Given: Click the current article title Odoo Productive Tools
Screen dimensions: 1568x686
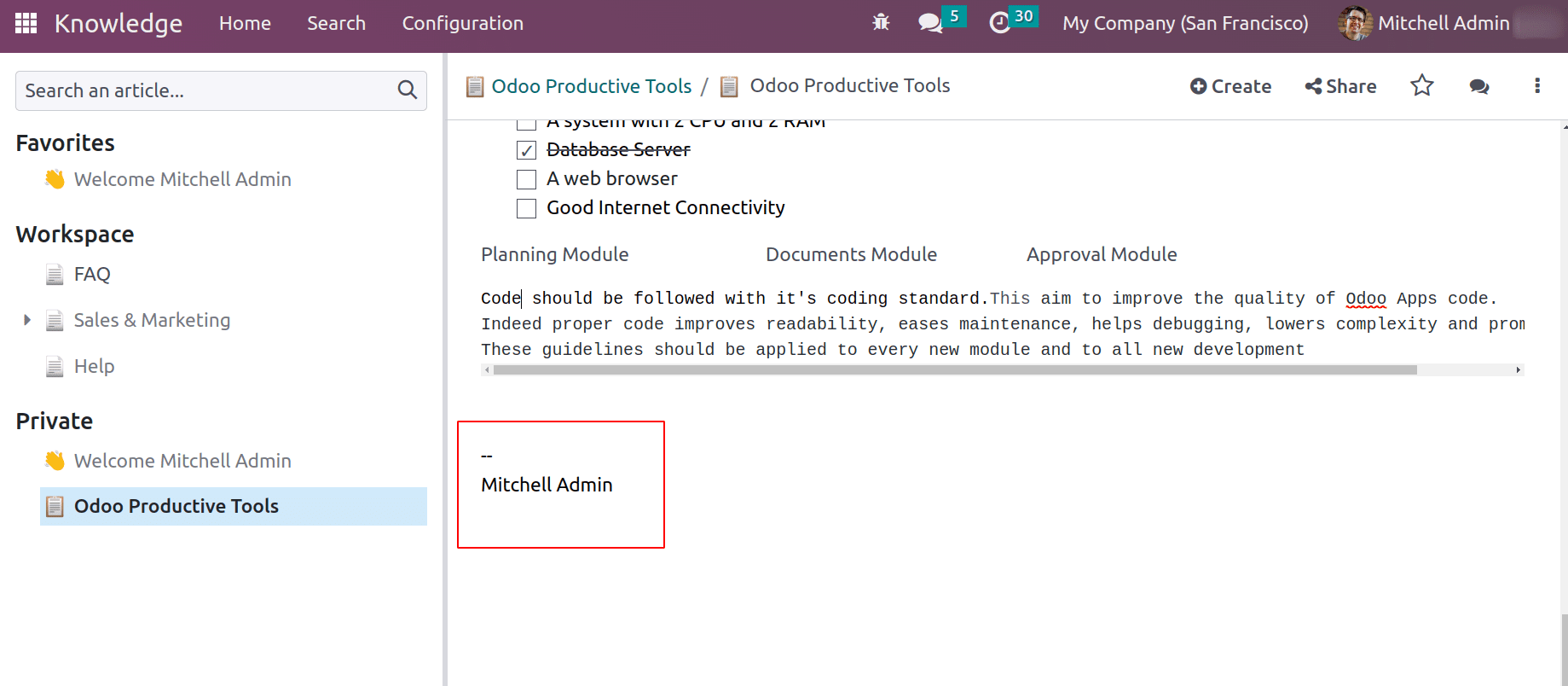Looking at the screenshot, I should click(850, 85).
